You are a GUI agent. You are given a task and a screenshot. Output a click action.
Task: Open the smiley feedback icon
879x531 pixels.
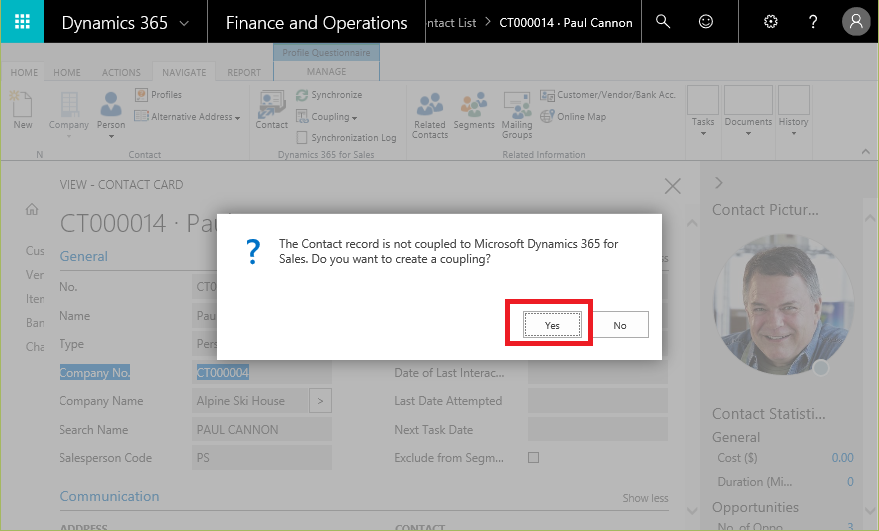706,22
